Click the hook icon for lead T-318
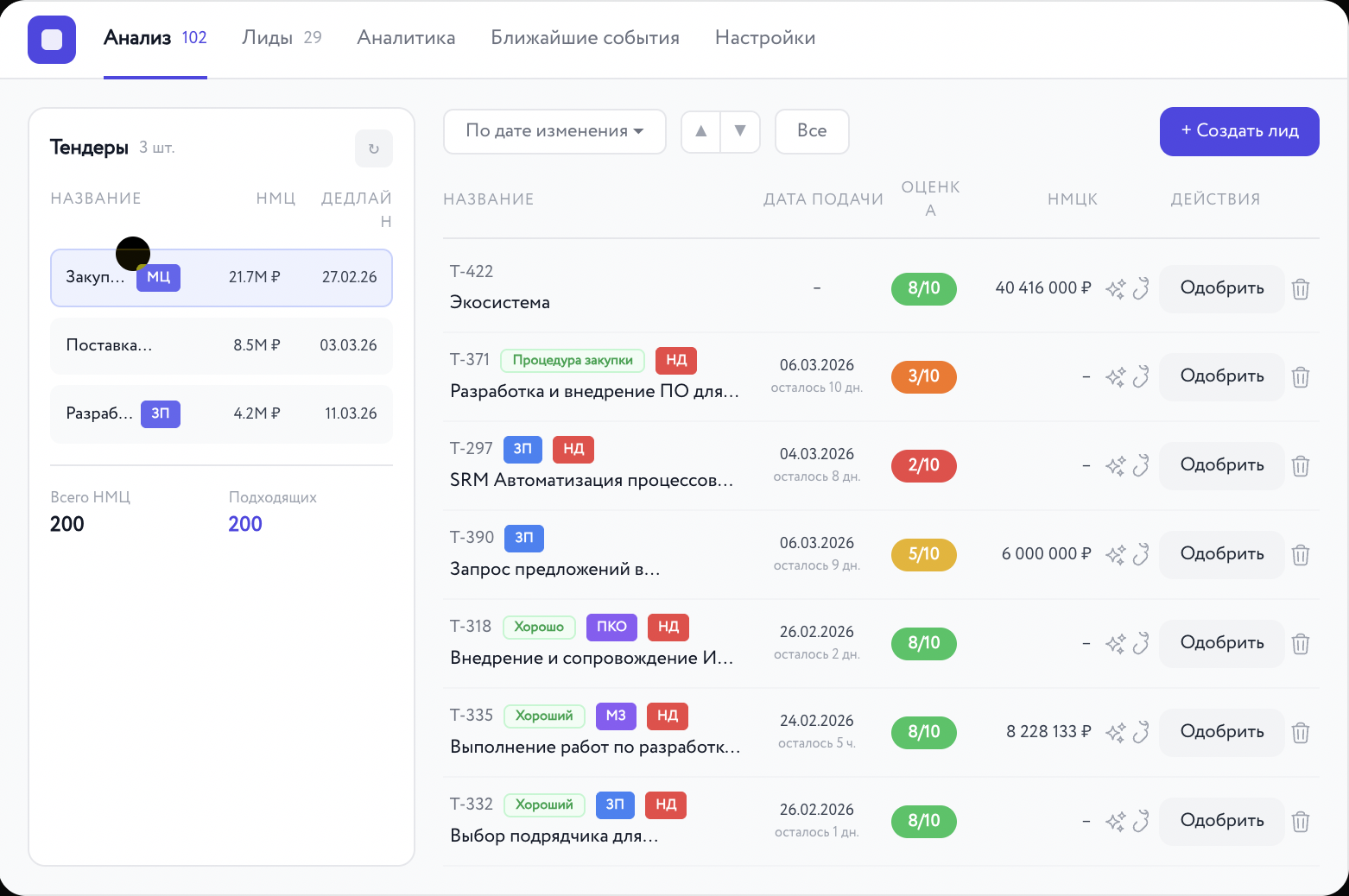Viewport: 1349px width, 896px height. point(1141,644)
